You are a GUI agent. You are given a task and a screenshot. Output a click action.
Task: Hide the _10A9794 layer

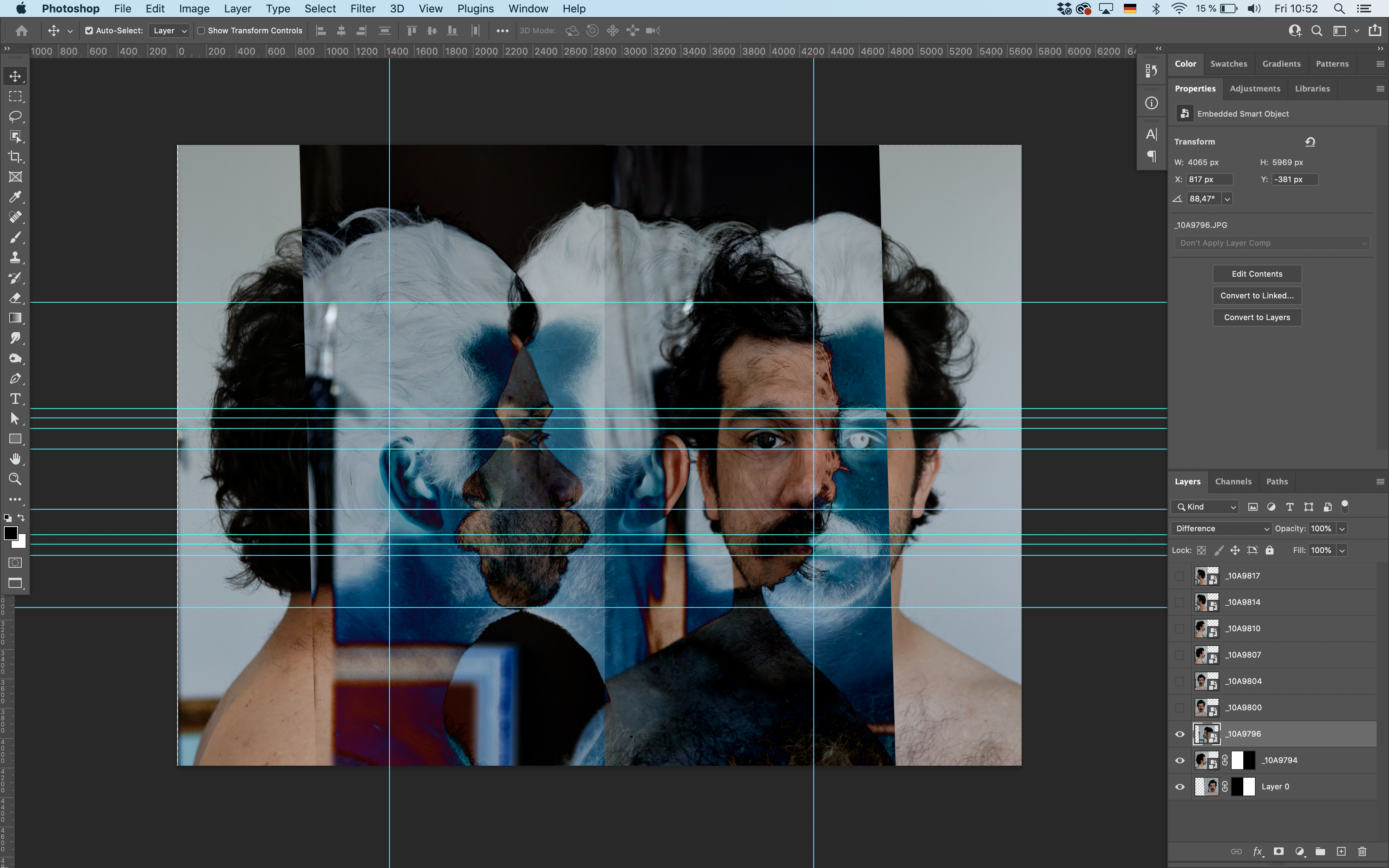point(1179,761)
